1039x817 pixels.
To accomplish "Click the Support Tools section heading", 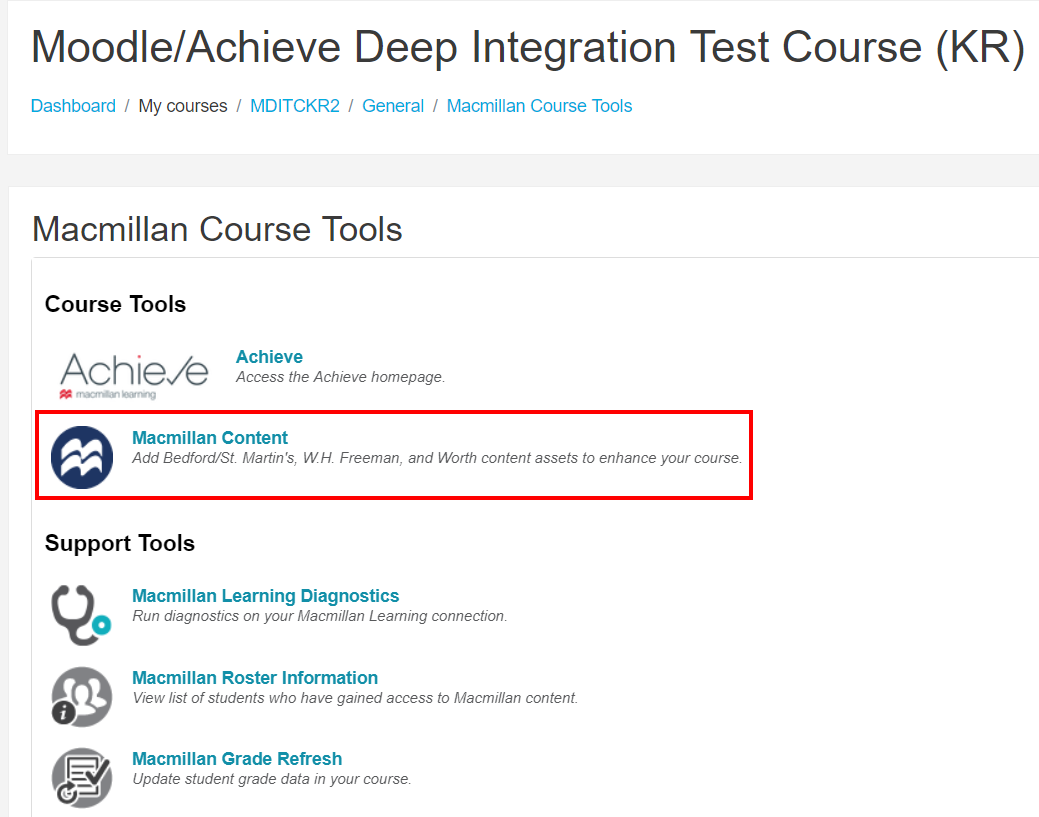I will 119,543.
